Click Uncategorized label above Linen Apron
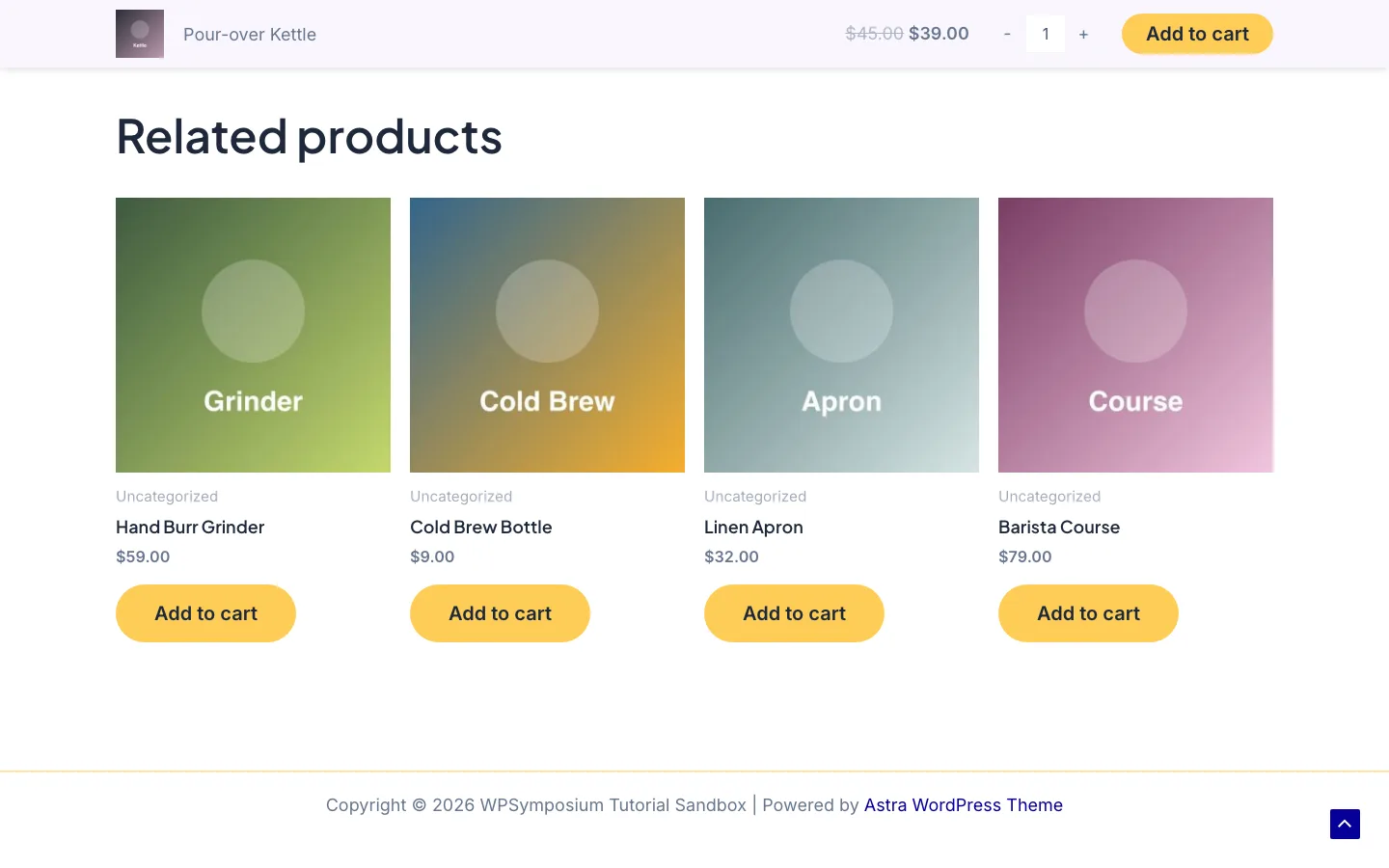 click(x=755, y=497)
